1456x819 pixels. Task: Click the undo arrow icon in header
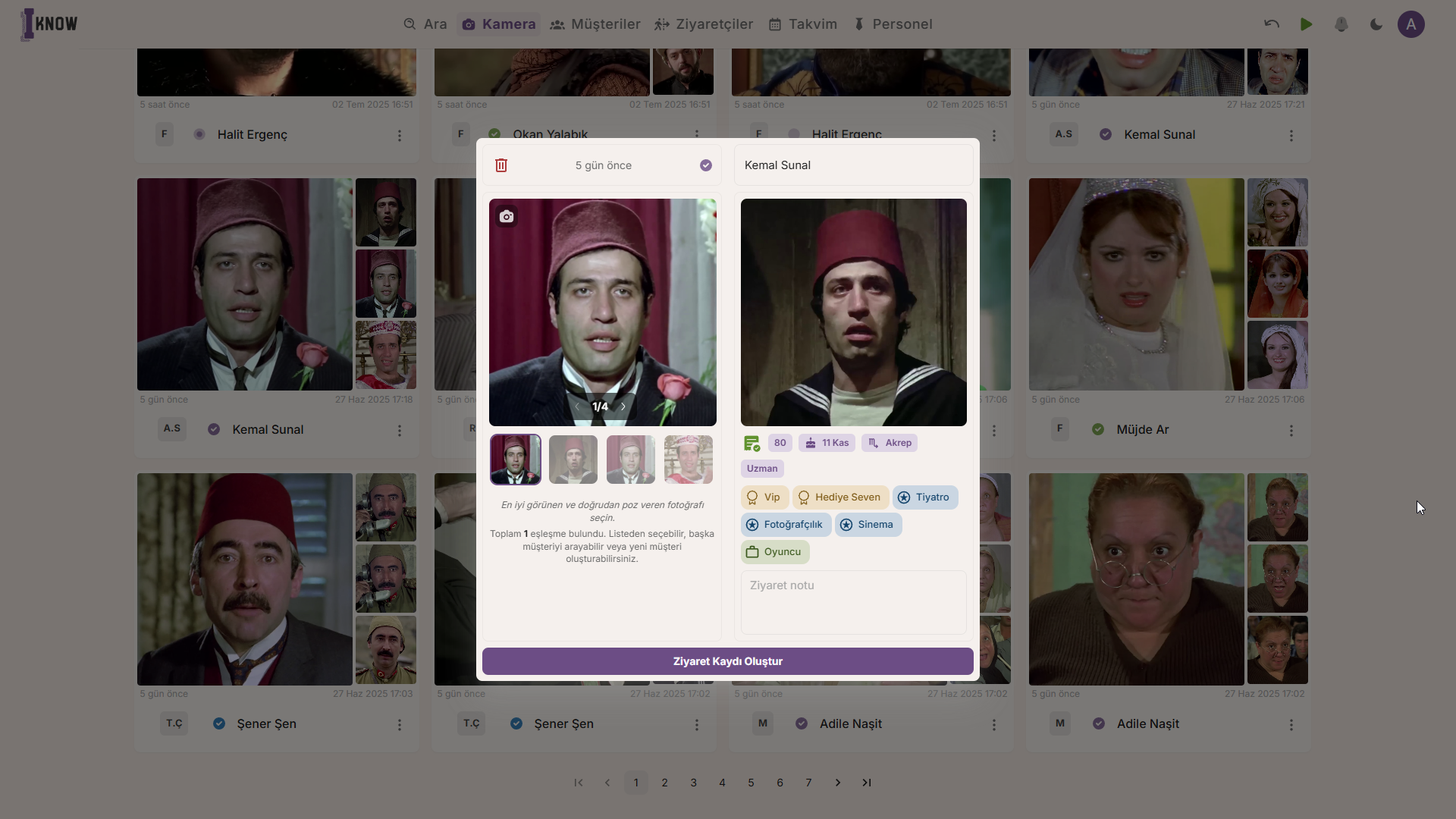pyautogui.click(x=1272, y=24)
